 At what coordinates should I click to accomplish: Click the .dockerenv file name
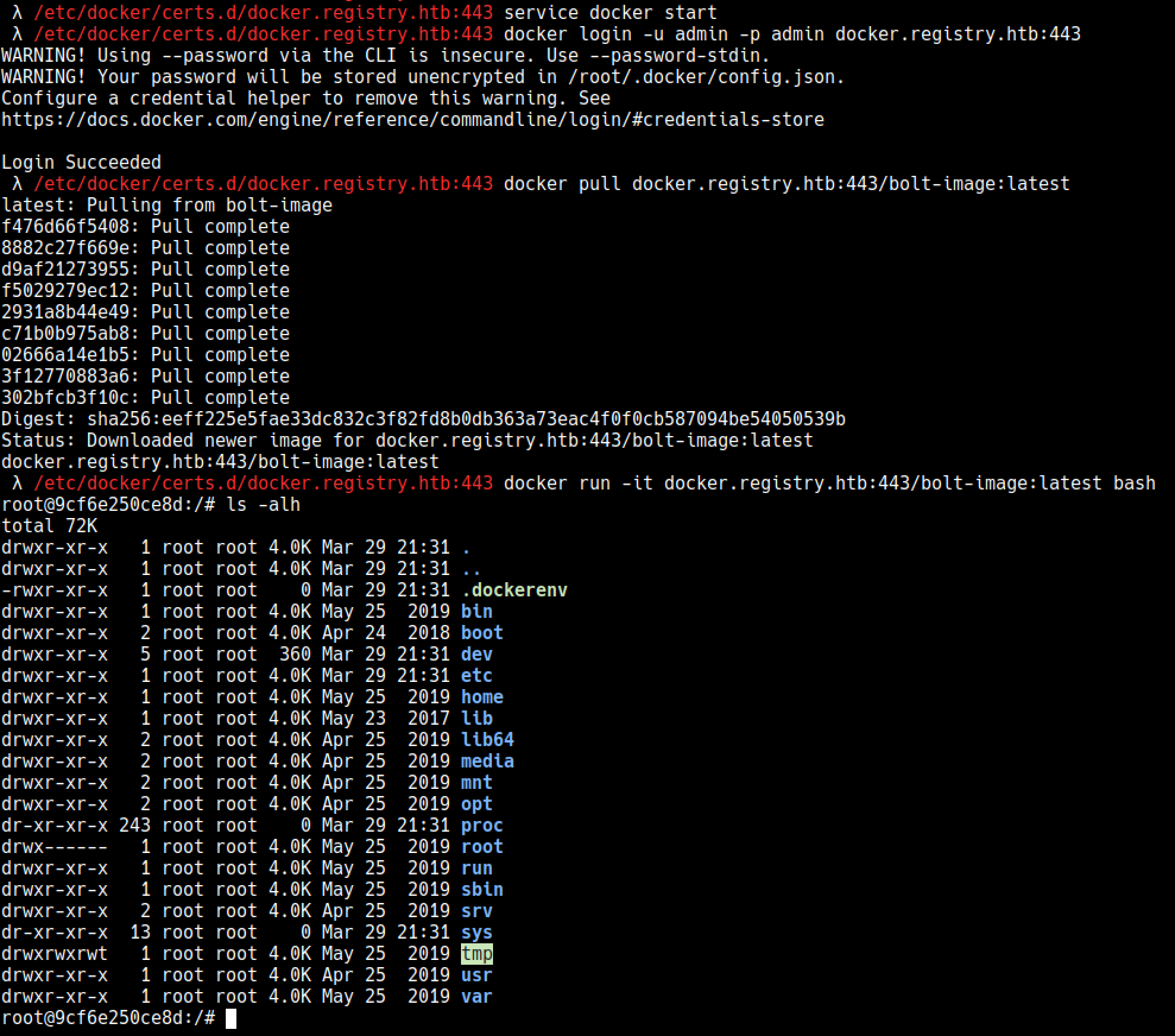[514, 590]
